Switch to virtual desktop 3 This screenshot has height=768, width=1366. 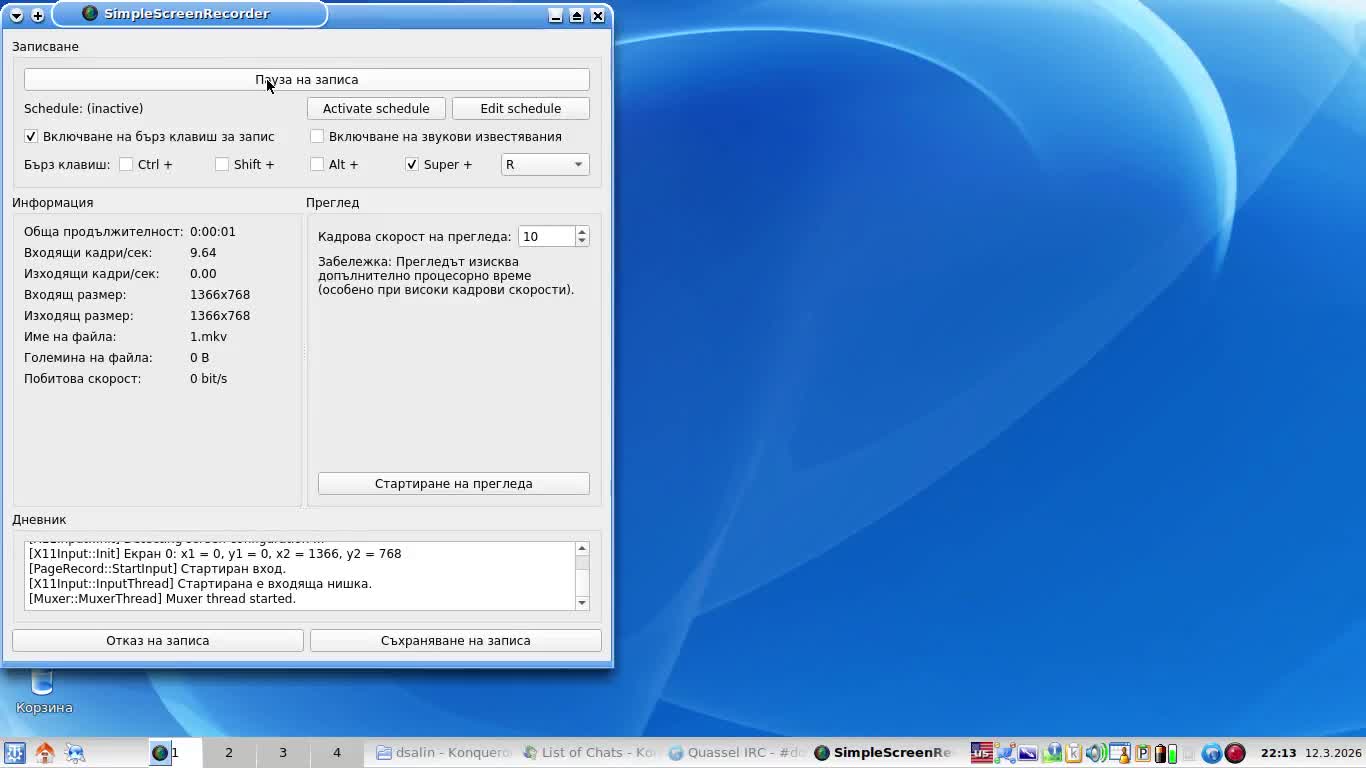click(x=282, y=753)
